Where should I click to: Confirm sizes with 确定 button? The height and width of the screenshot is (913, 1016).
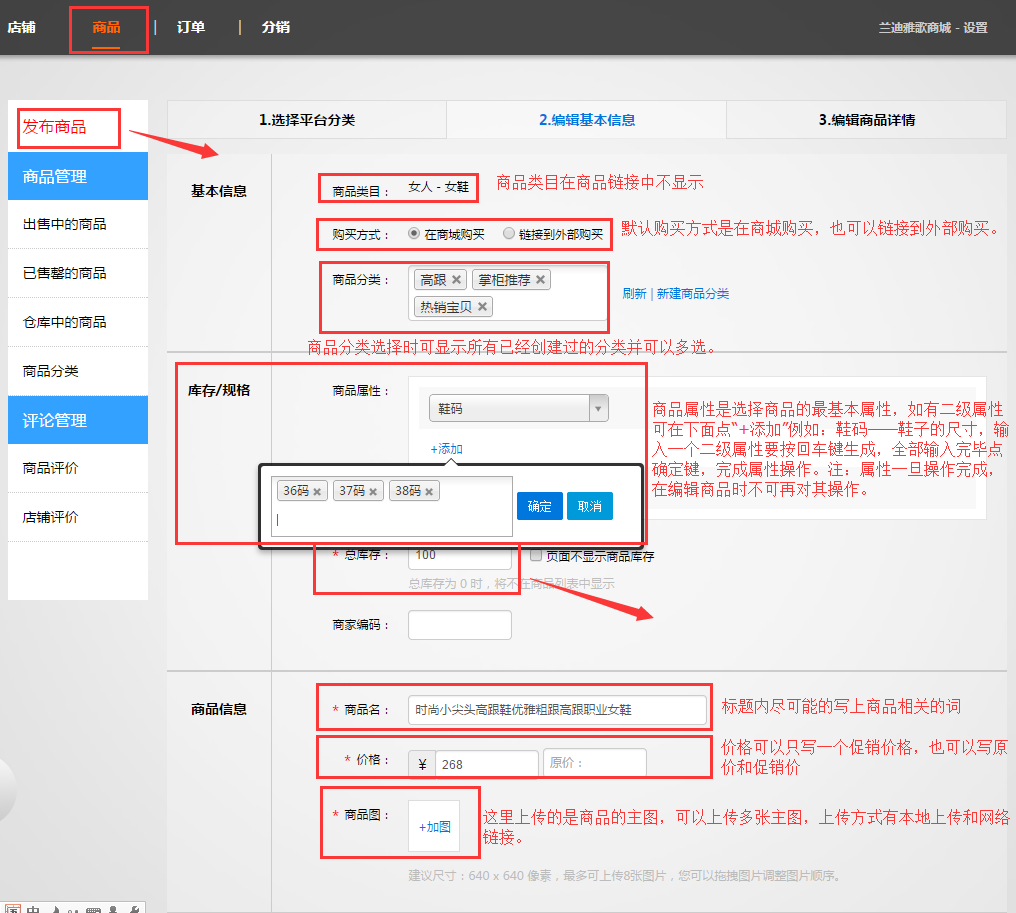pyautogui.click(x=540, y=506)
